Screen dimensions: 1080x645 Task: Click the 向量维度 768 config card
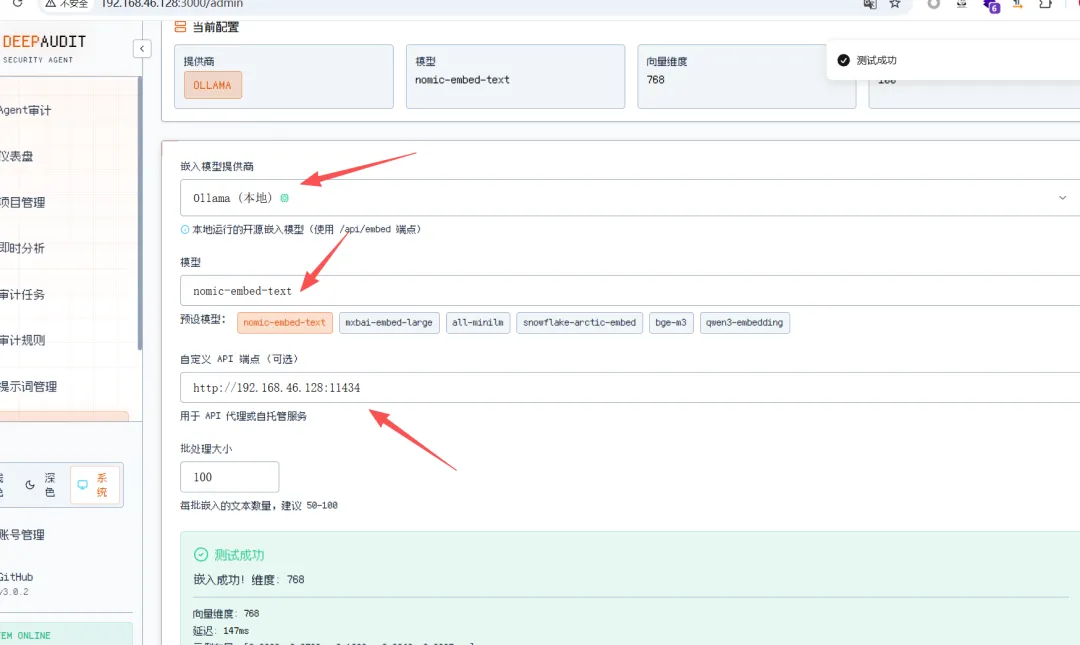point(747,76)
